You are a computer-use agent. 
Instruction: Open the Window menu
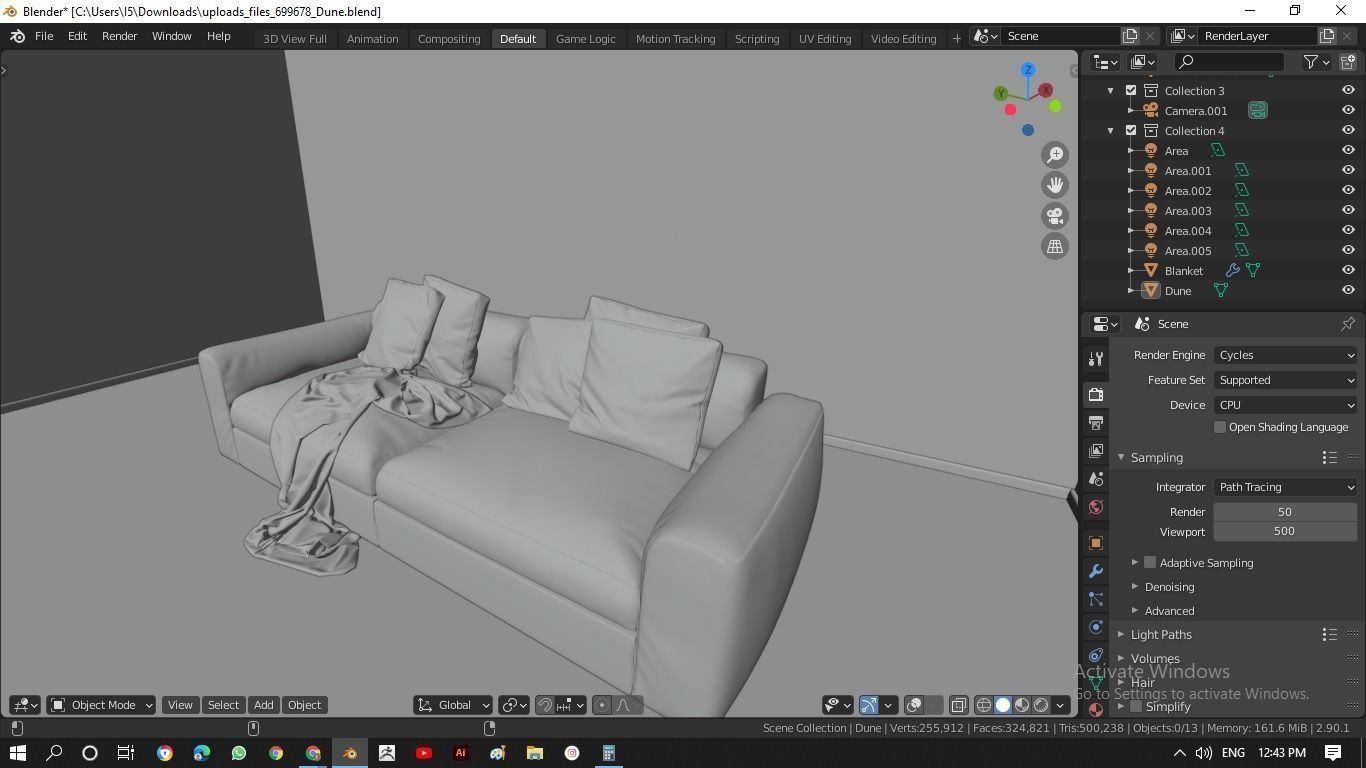click(171, 36)
